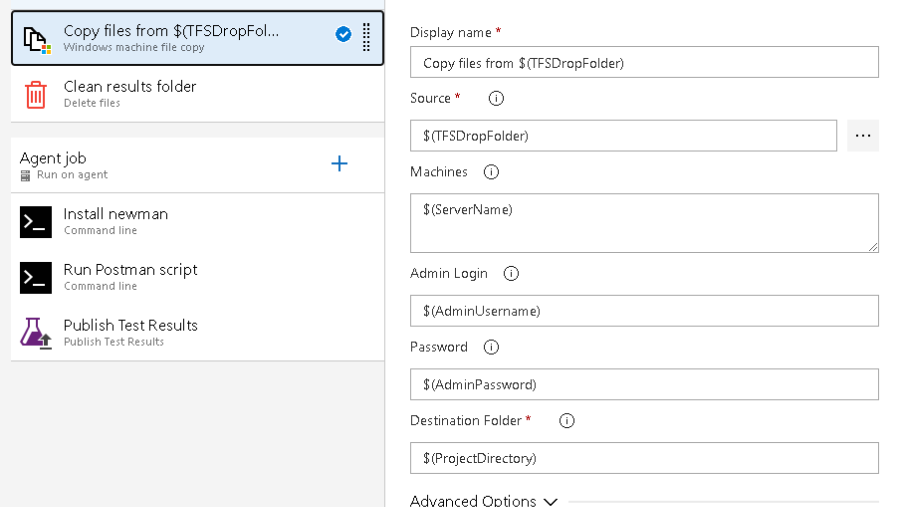The image size is (900, 507).
Task: Click the Install newman command line icon
Action: click(36, 222)
